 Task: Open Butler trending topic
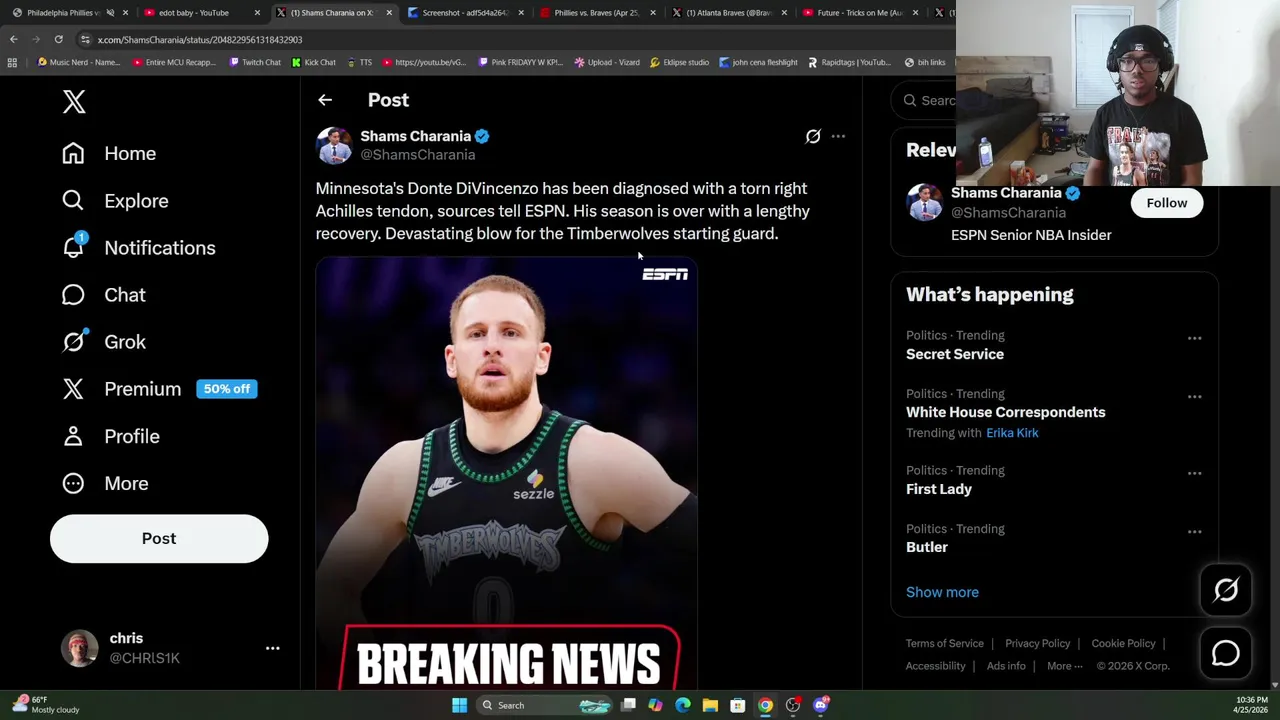tap(927, 547)
